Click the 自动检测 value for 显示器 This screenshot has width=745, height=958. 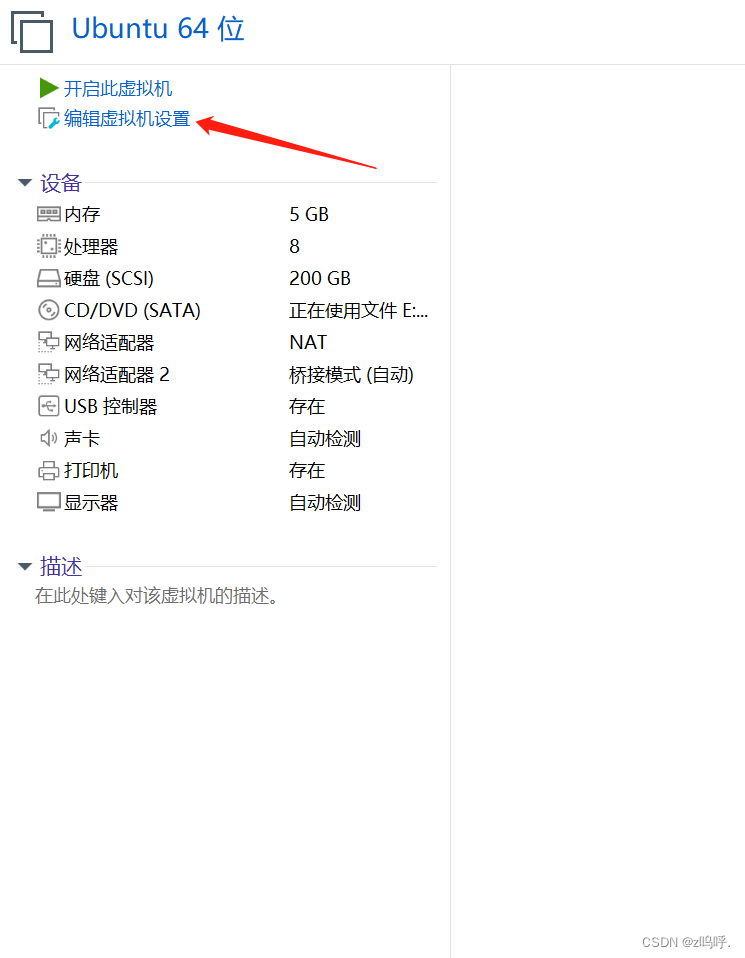tap(325, 503)
